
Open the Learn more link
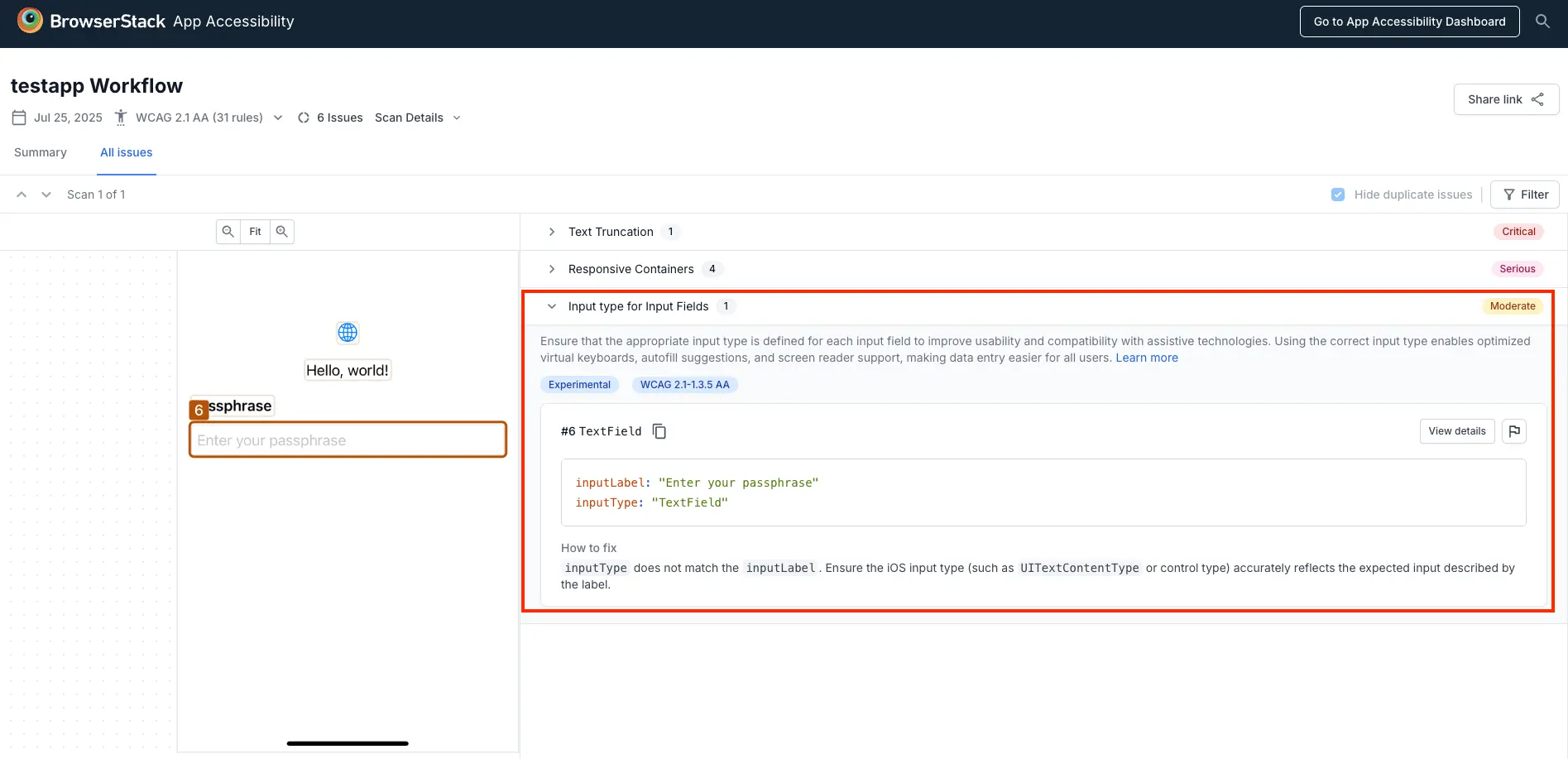1147,357
